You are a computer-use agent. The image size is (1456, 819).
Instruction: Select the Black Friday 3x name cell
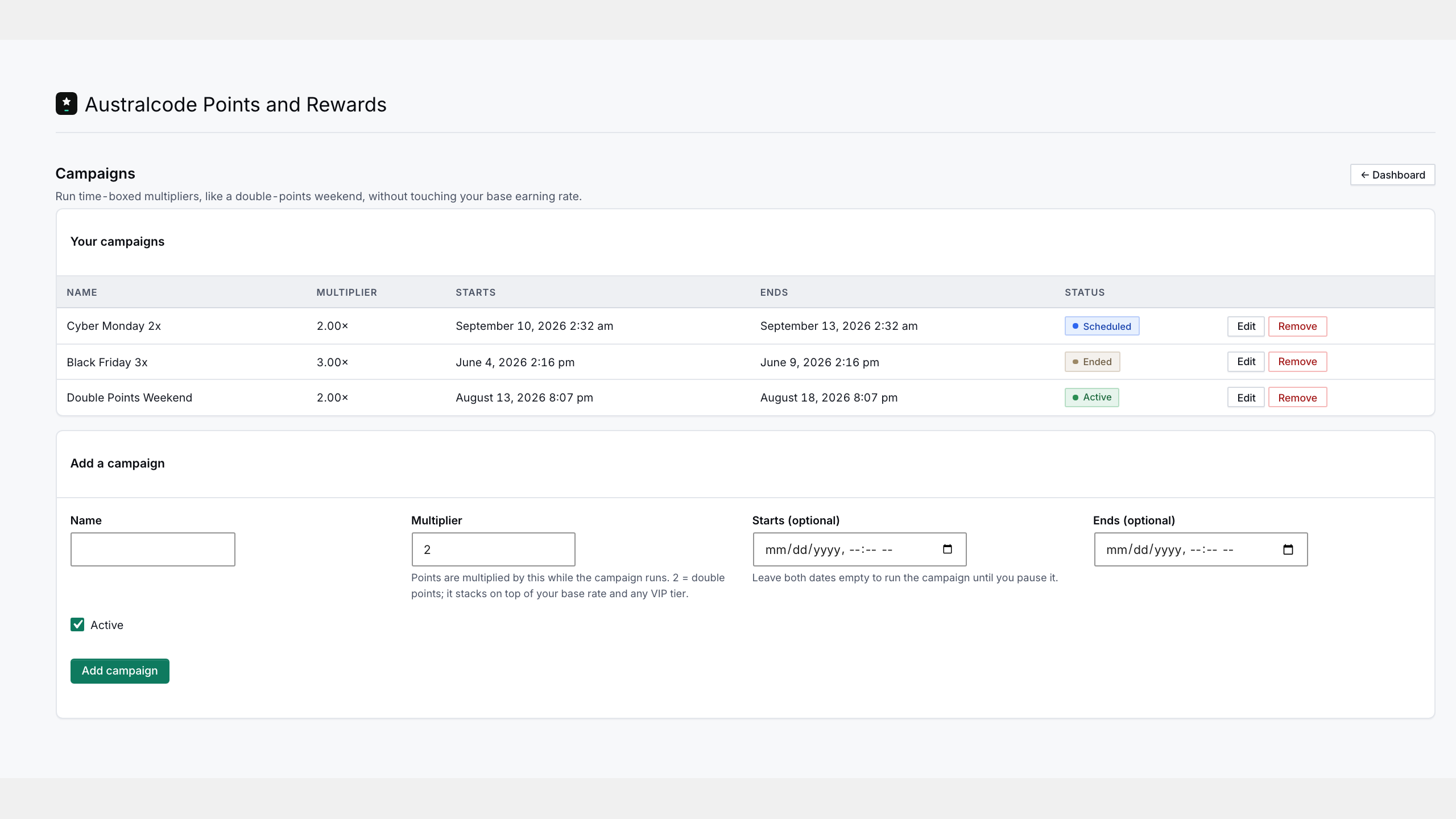(107, 362)
